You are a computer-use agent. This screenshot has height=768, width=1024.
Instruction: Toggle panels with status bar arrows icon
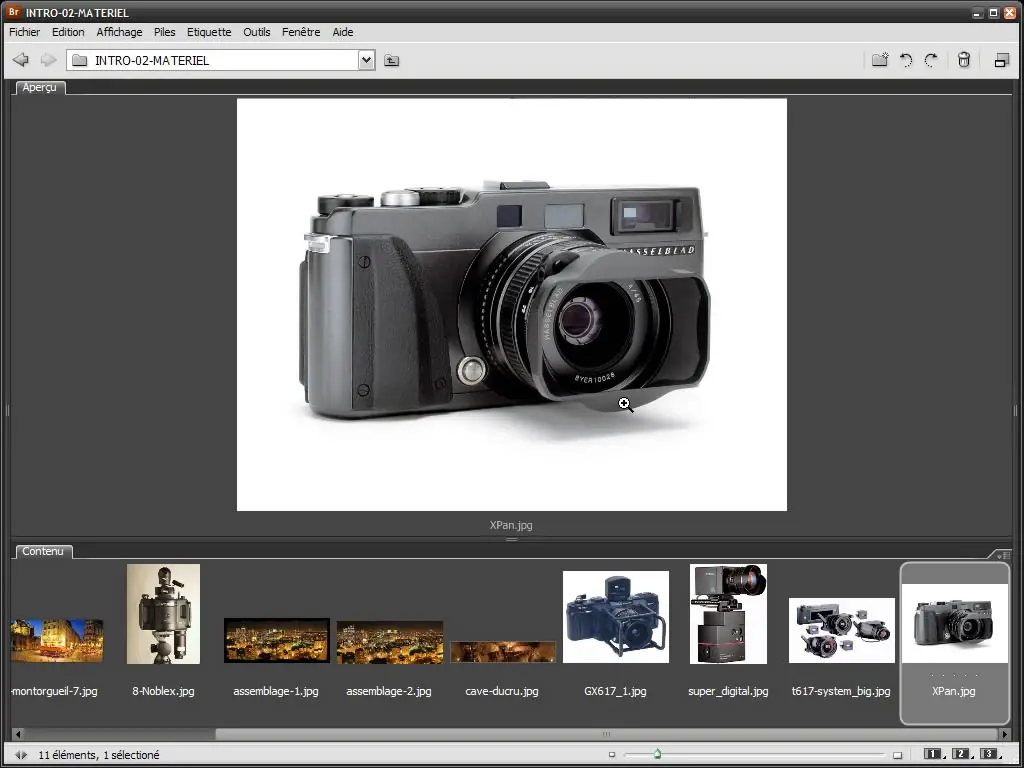pyautogui.click(x=21, y=755)
